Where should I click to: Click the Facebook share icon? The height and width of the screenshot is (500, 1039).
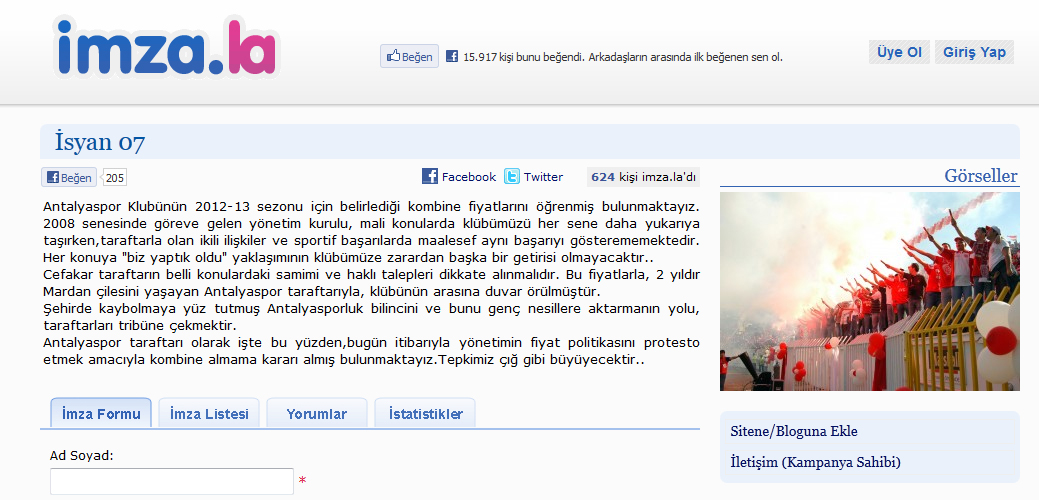430,176
